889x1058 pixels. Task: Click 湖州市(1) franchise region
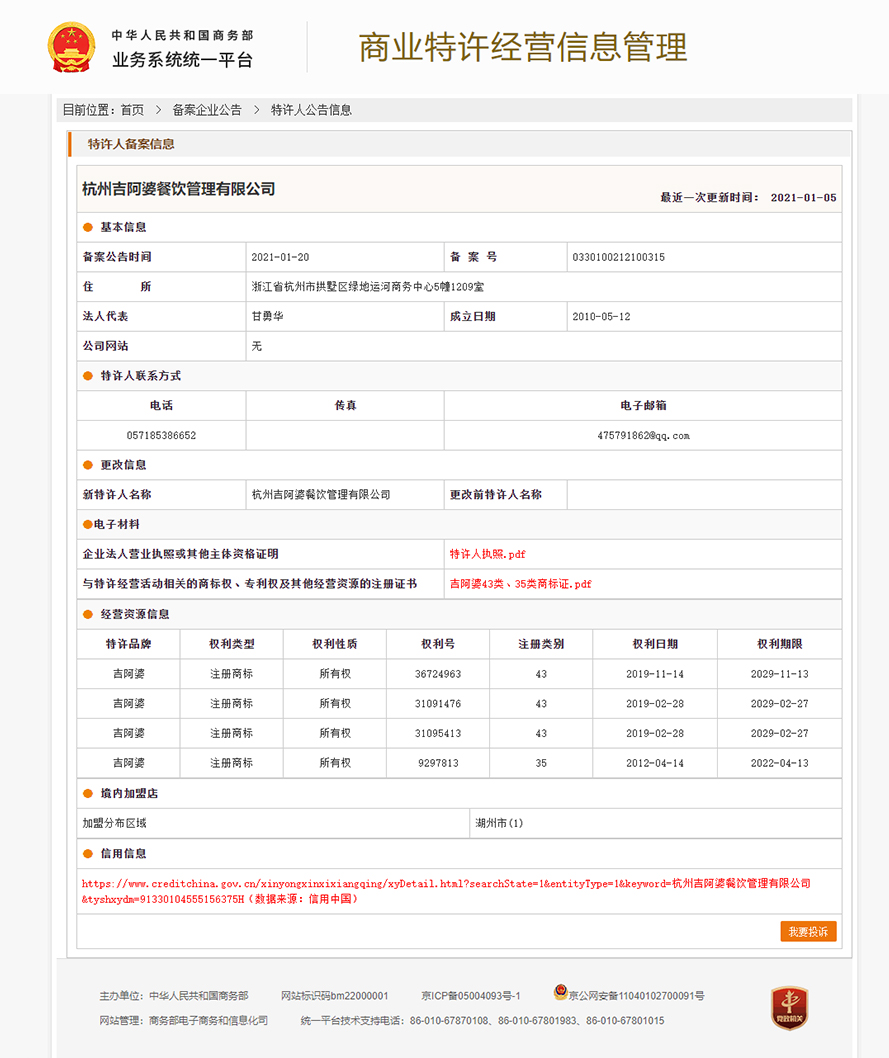click(499, 823)
